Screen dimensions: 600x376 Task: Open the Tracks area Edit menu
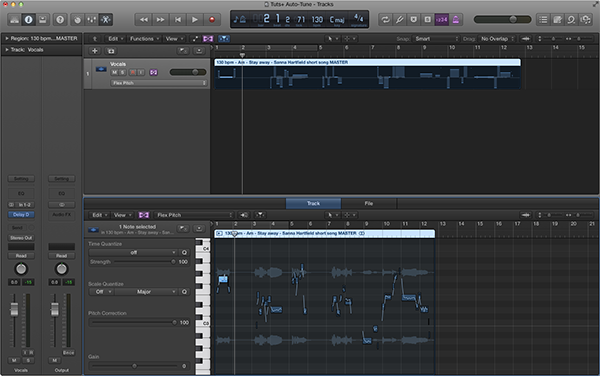(x=115, y=39)
